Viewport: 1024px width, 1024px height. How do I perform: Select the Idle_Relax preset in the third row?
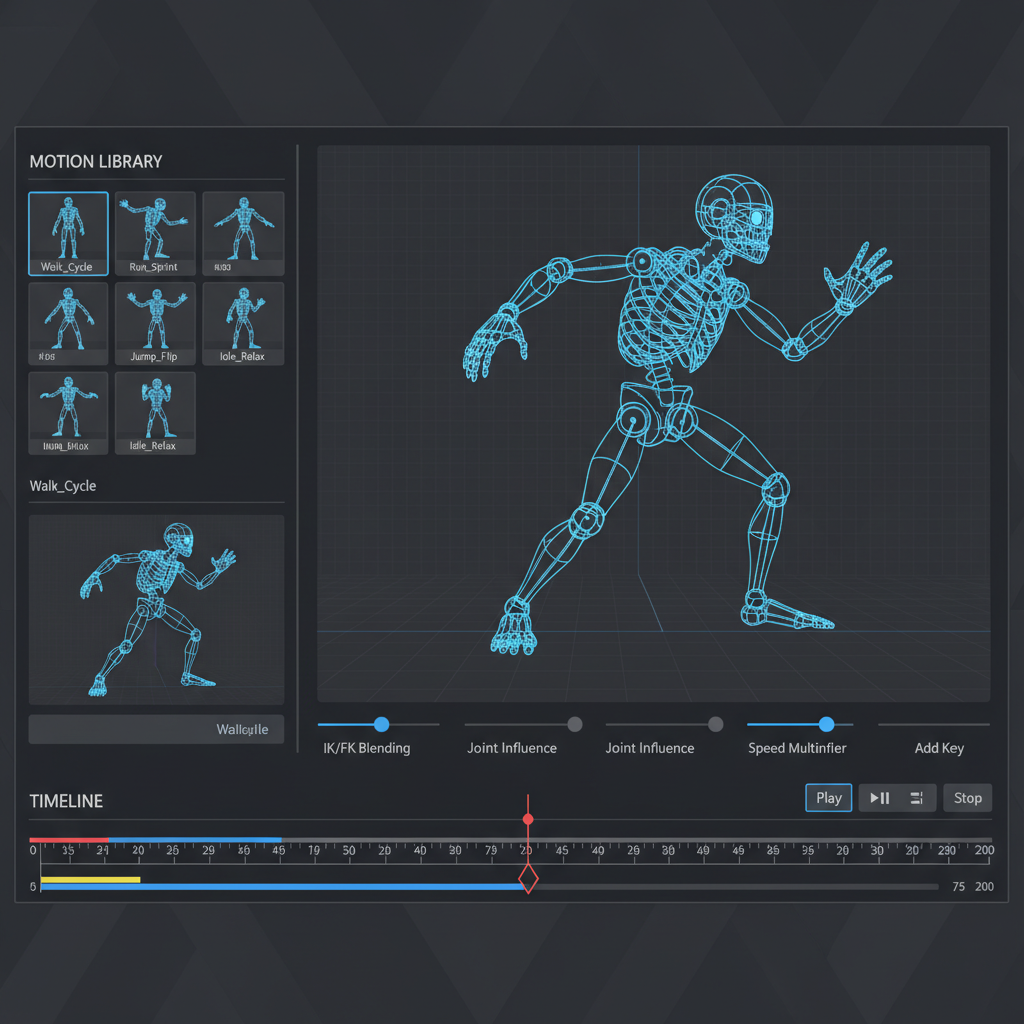tap(155, 412)
